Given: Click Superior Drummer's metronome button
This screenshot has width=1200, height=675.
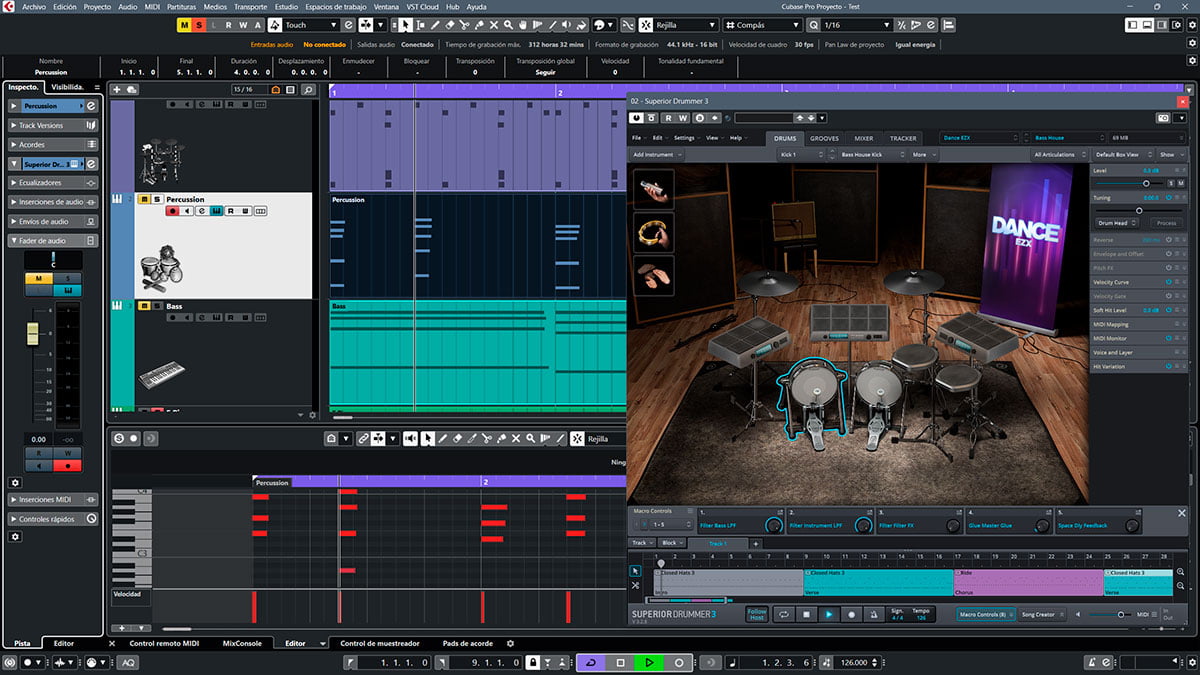Looking at the screenshot, I should [x=873, y=614].
